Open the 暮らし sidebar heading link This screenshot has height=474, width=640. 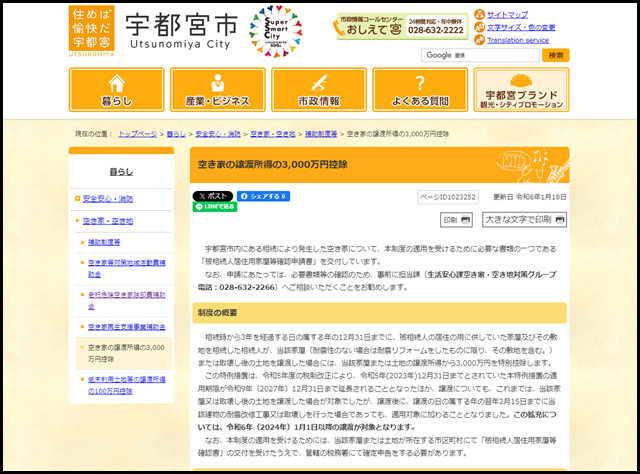[x=121, y=172]
